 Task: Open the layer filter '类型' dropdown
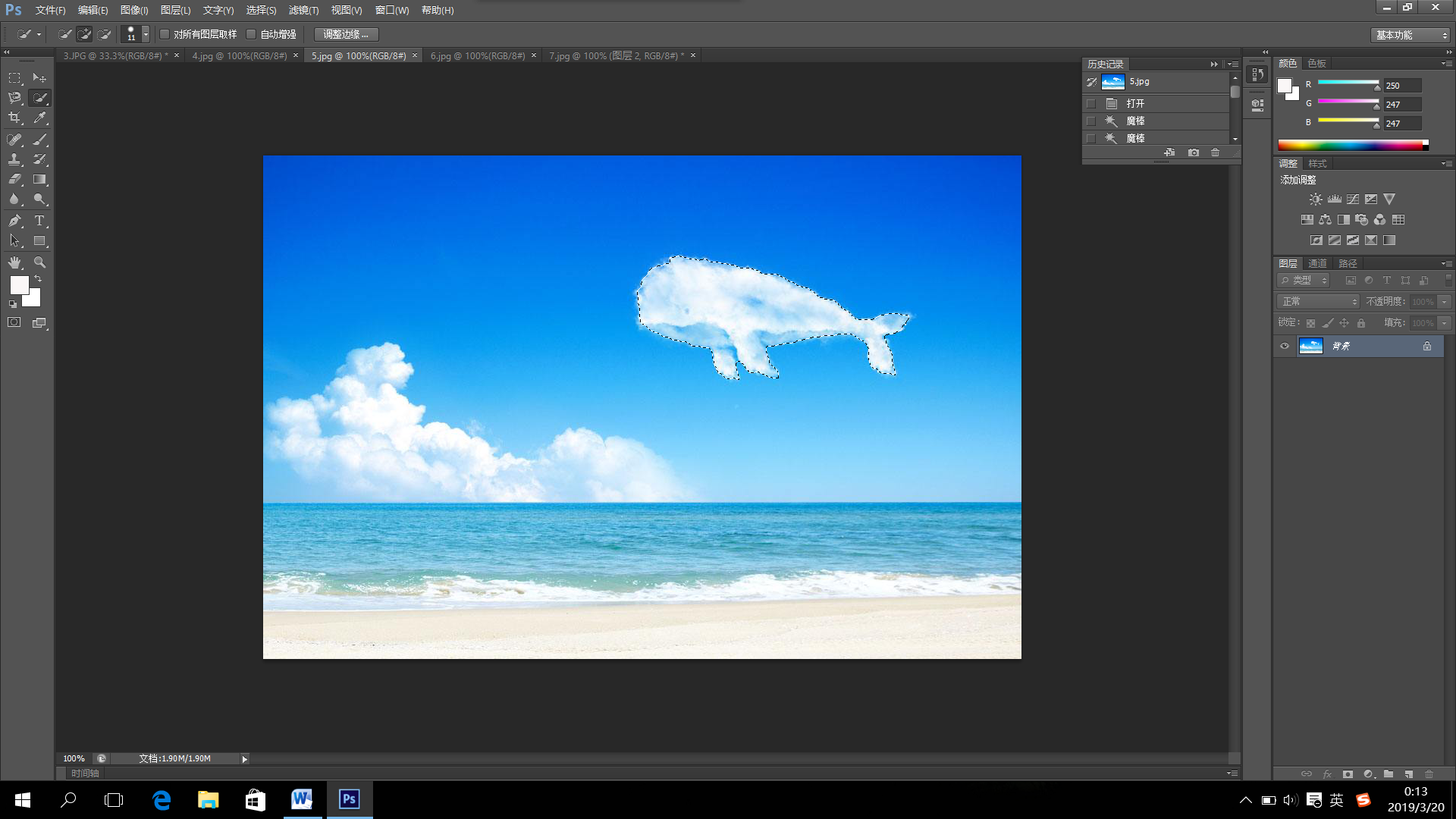click(x=1304, y=281)
